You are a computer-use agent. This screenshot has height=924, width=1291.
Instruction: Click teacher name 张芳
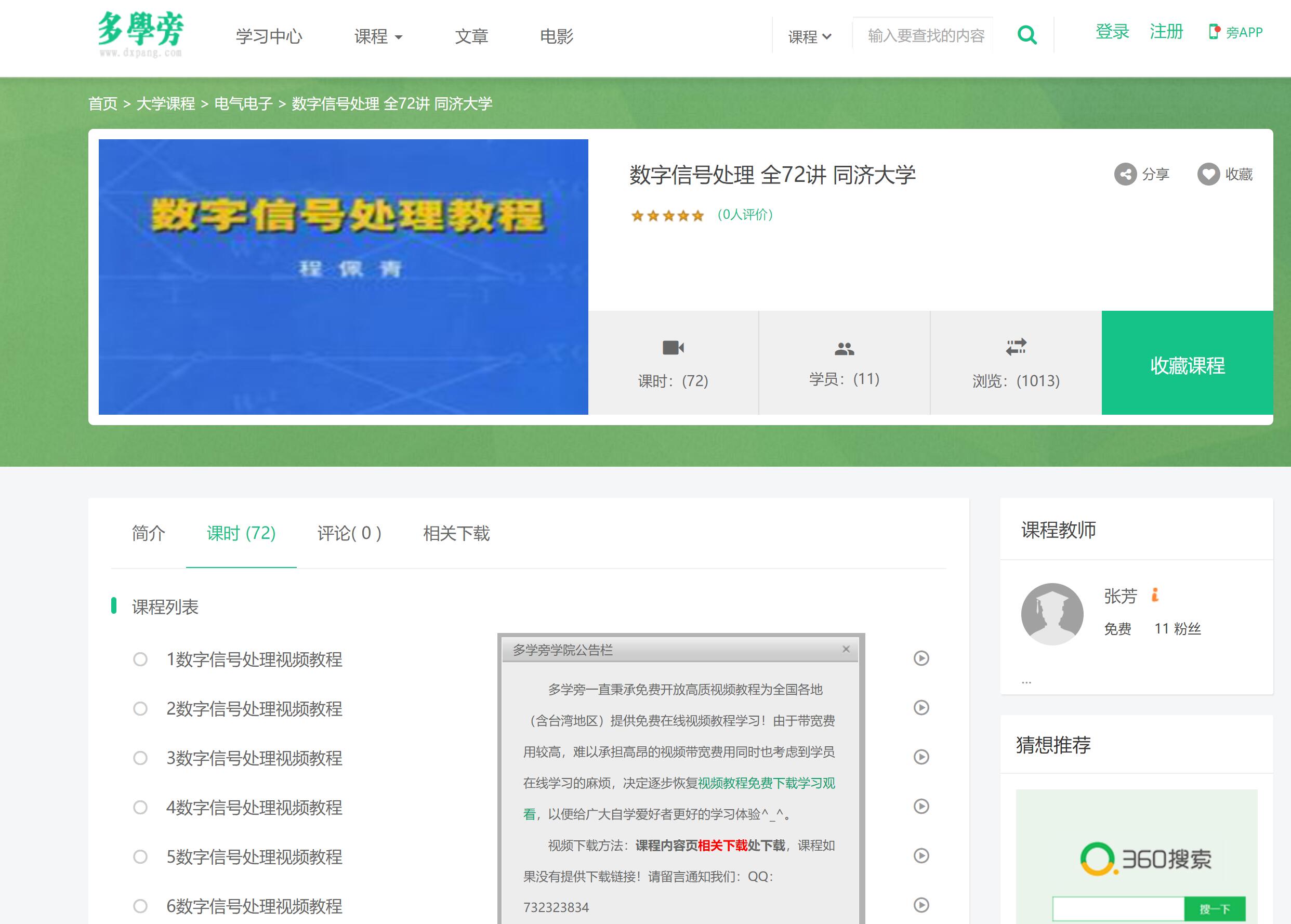pyautogui.click(x=1121, y=596)
